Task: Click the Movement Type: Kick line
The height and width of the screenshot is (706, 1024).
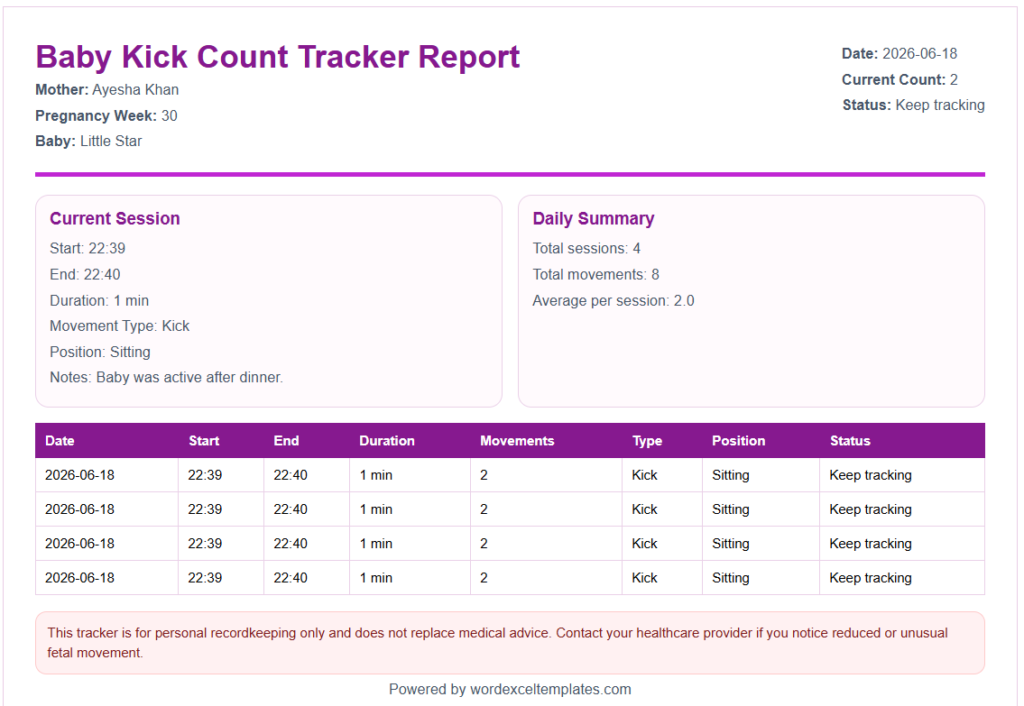Action: [120, 326]
